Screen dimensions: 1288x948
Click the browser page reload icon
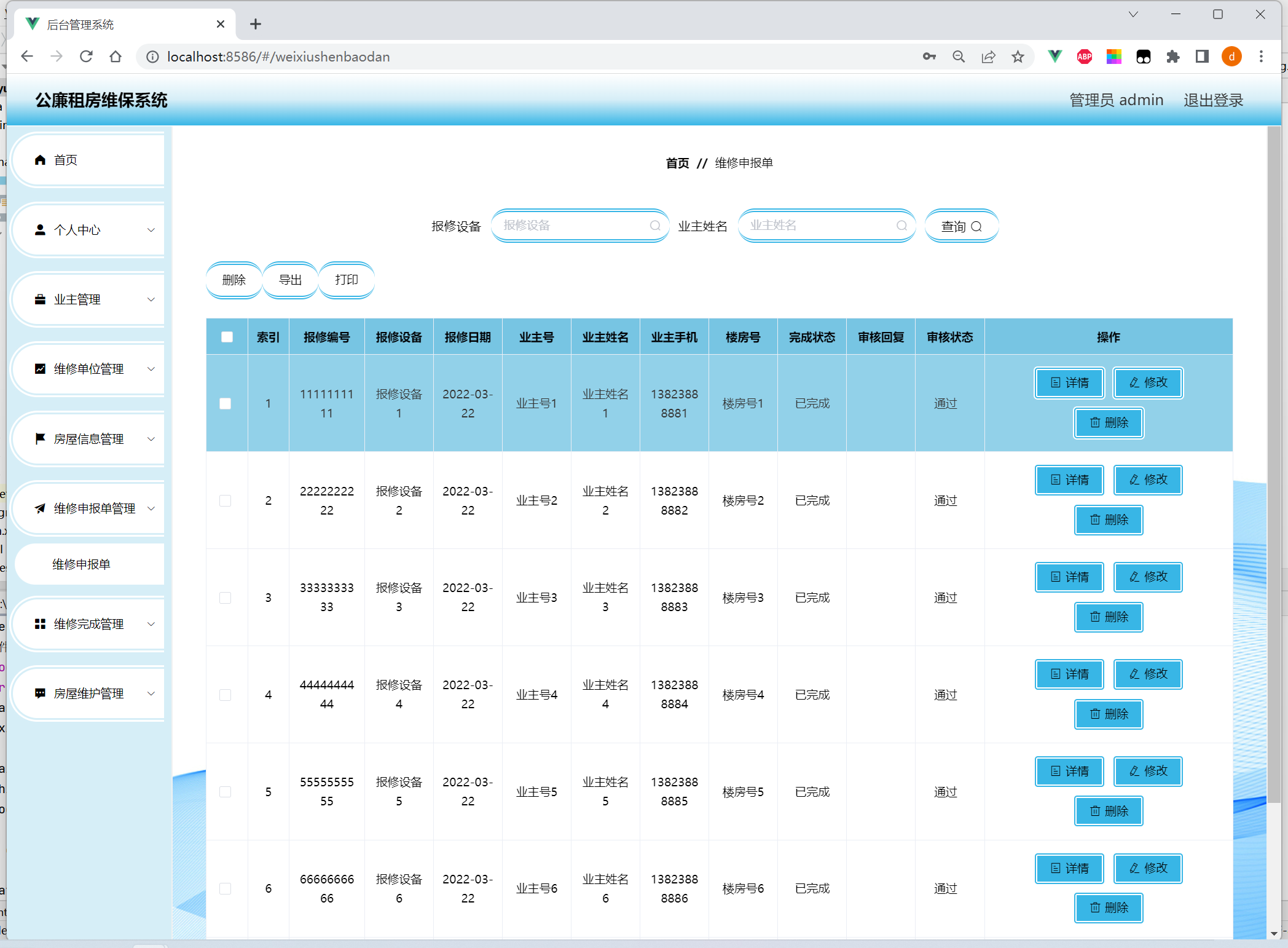click(86, 57)
